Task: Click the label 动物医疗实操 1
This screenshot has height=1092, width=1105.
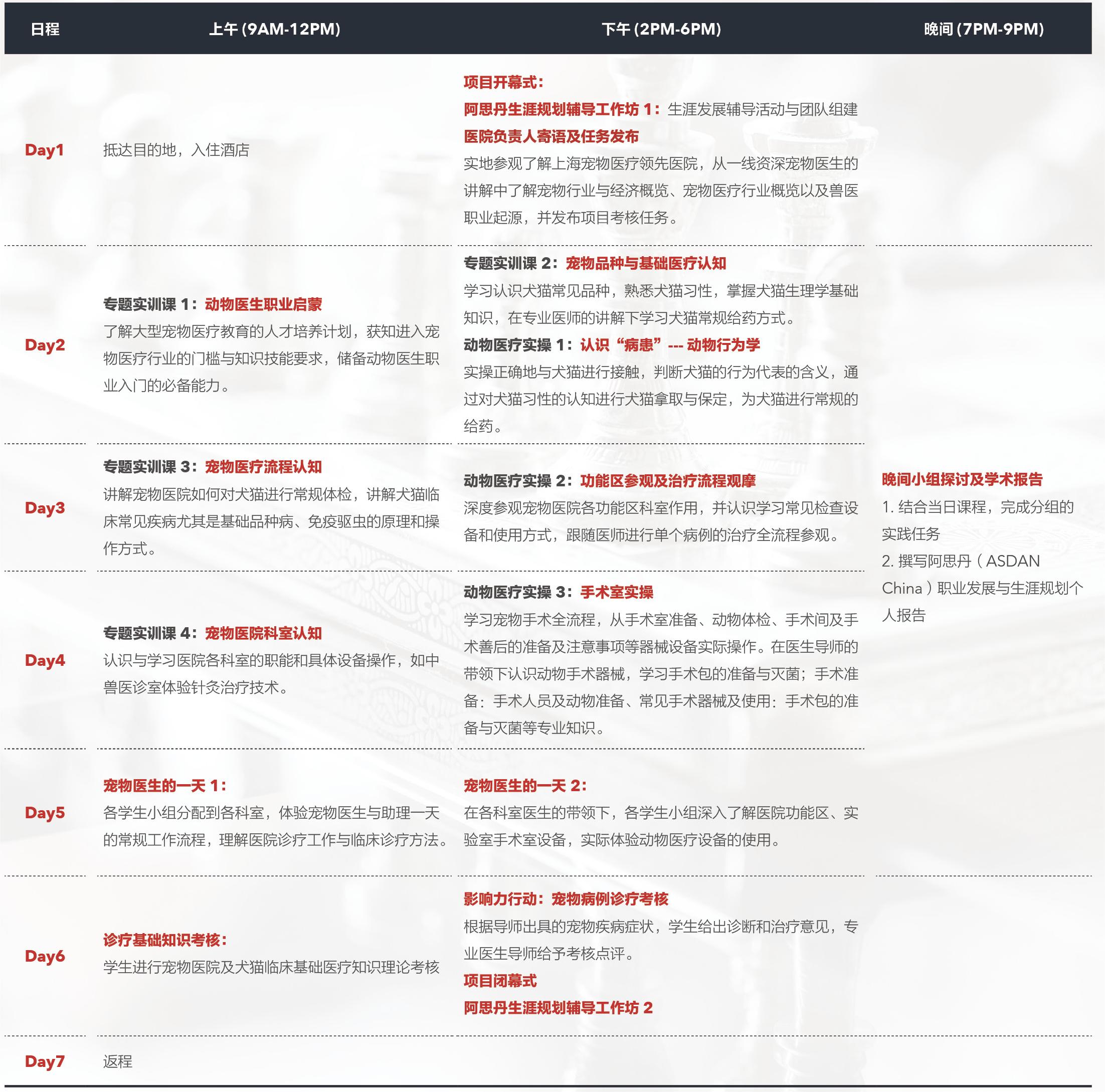Action: pos(518,345)
